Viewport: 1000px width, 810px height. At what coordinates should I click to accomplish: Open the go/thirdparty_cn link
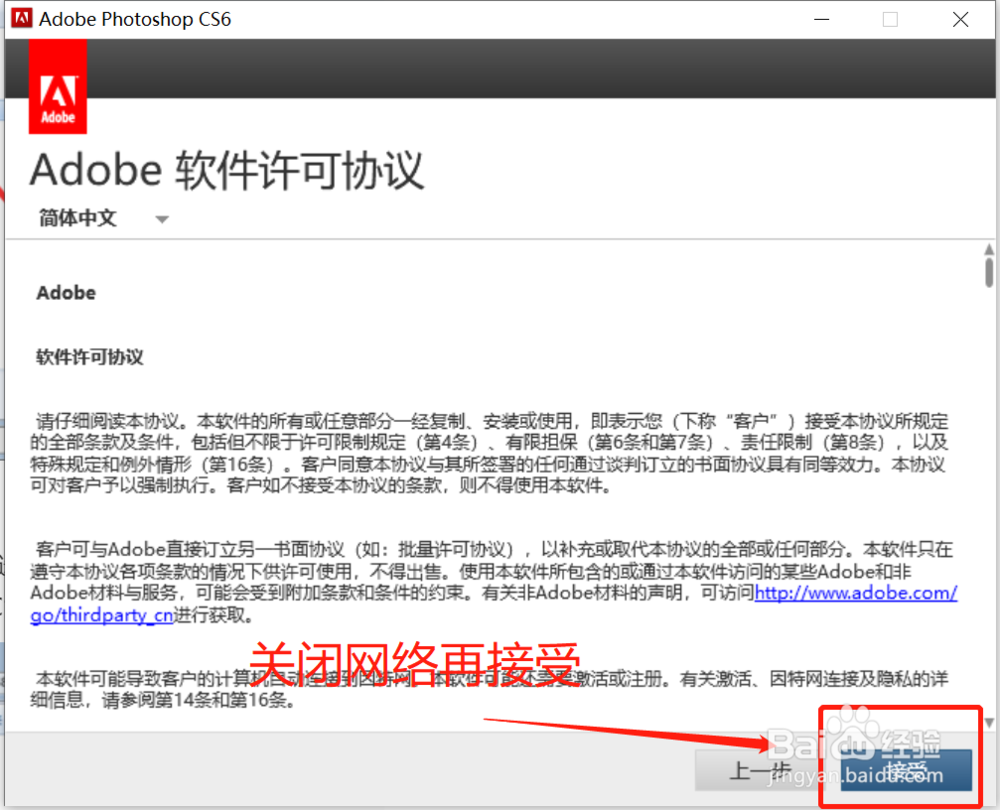coord(101,615)
